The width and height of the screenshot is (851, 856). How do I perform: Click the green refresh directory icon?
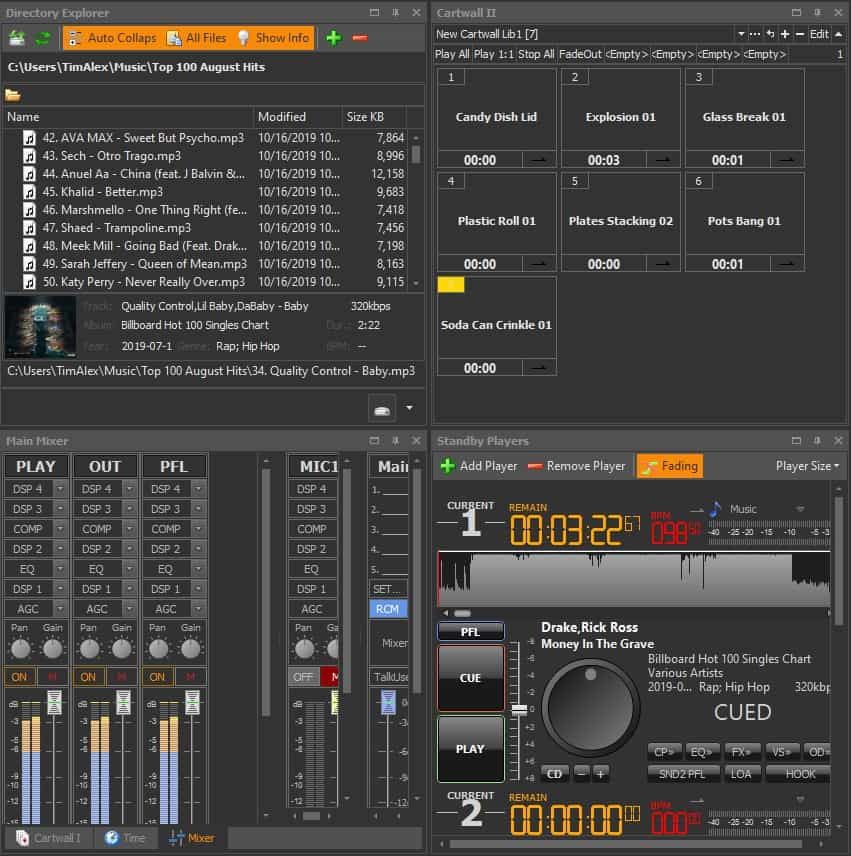(x=43, y=38)
